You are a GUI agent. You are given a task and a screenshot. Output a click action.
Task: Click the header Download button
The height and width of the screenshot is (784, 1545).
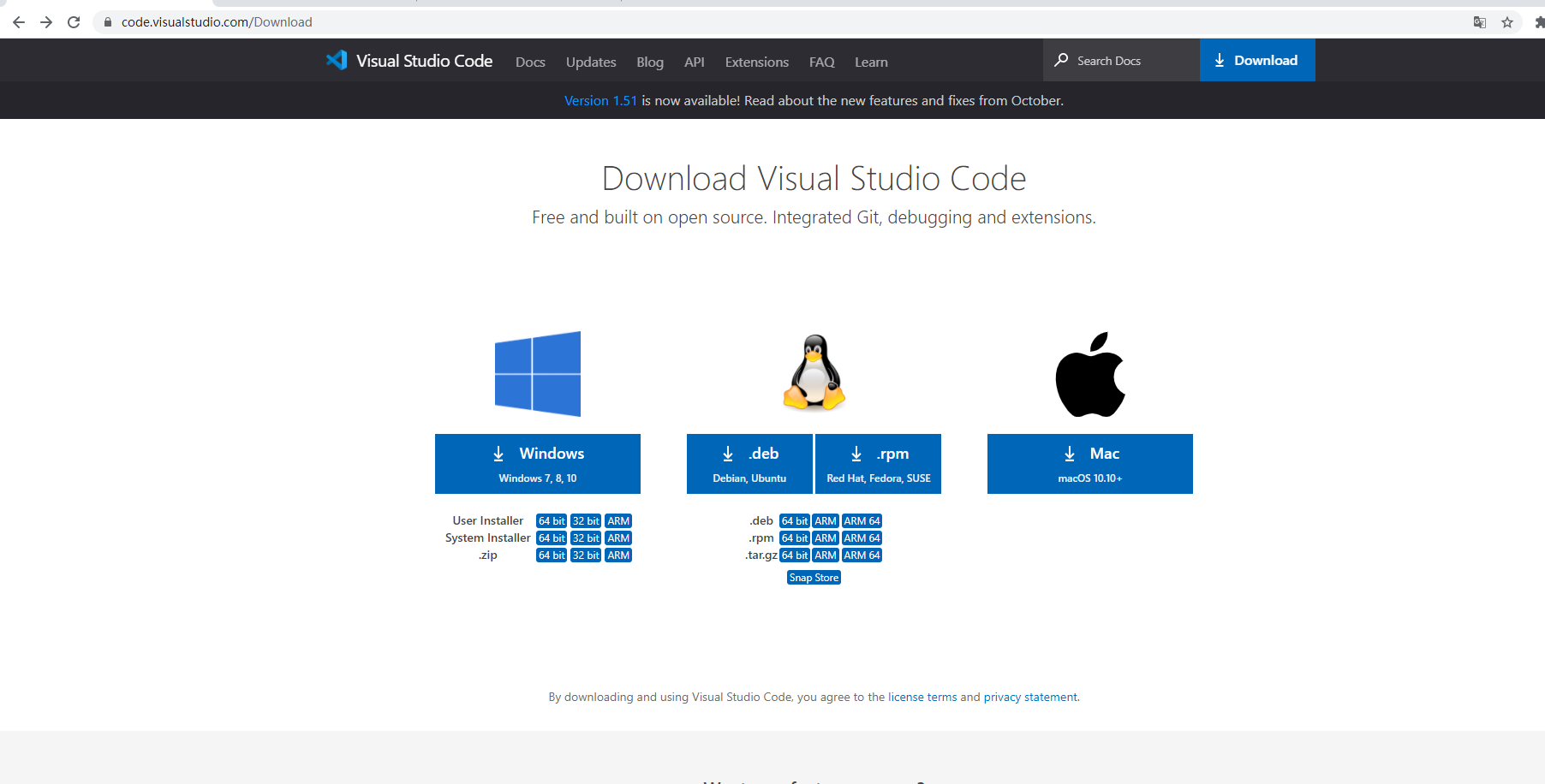(1257, 60)
